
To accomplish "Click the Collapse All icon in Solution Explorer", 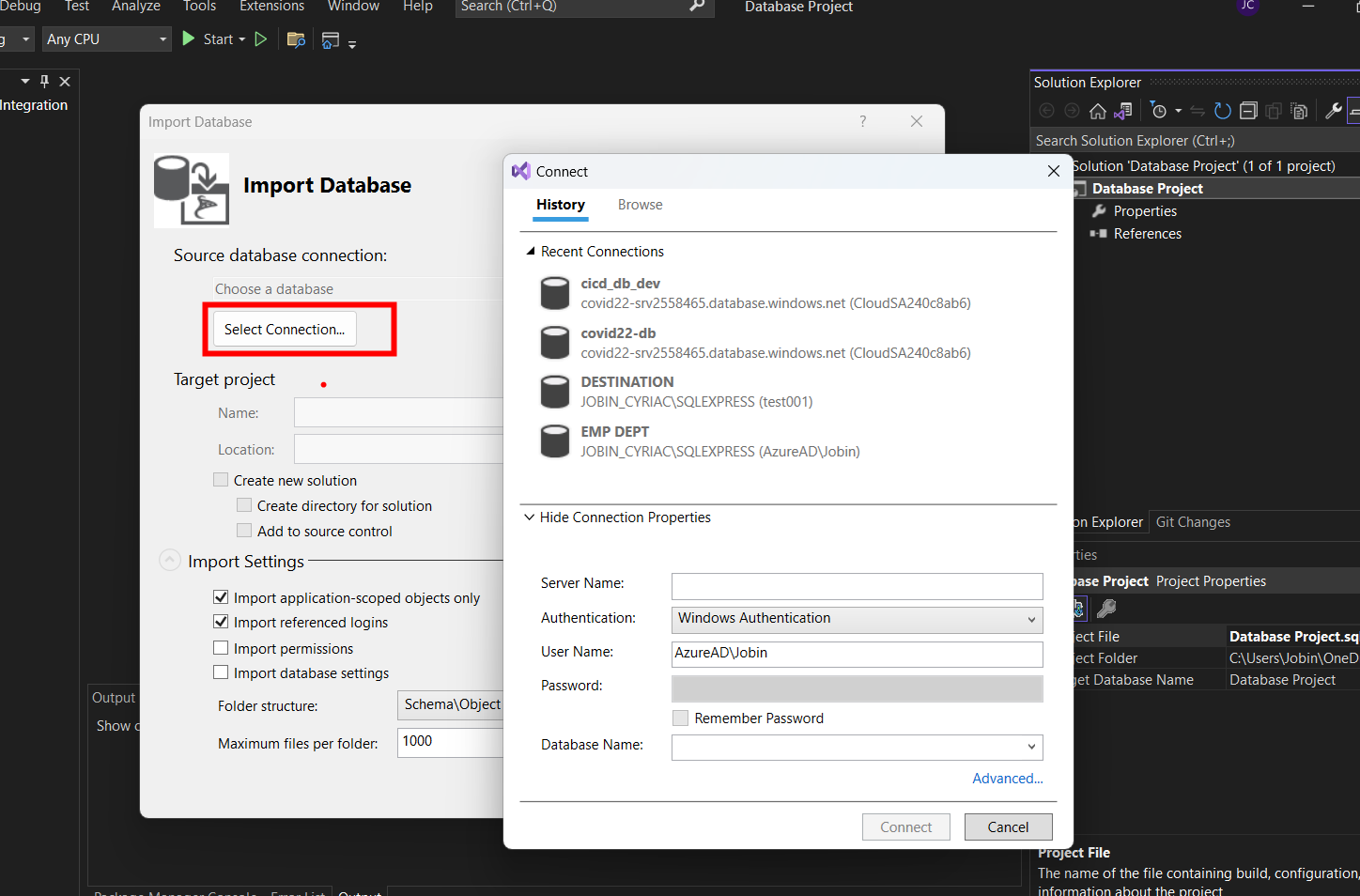I will pos(1248,112).
